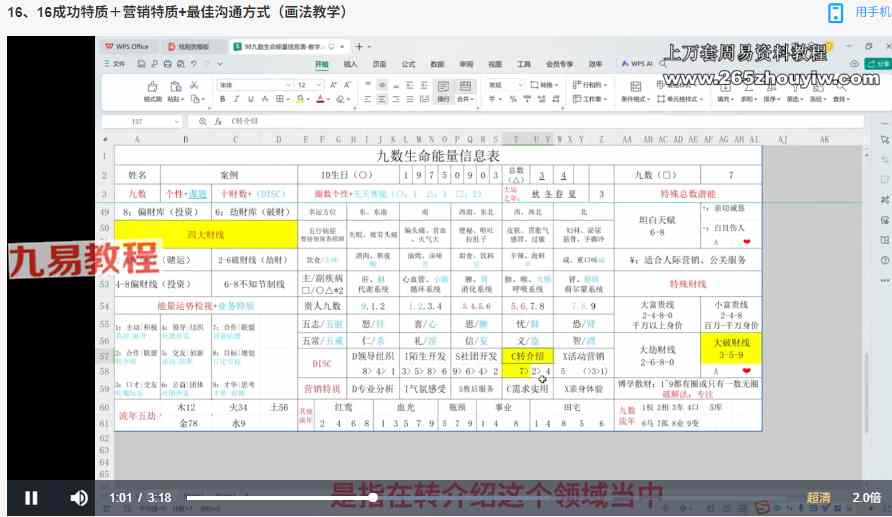892x517 pixels.
Task: Click the wrap text 换行 icon
Action: point(442,90)
